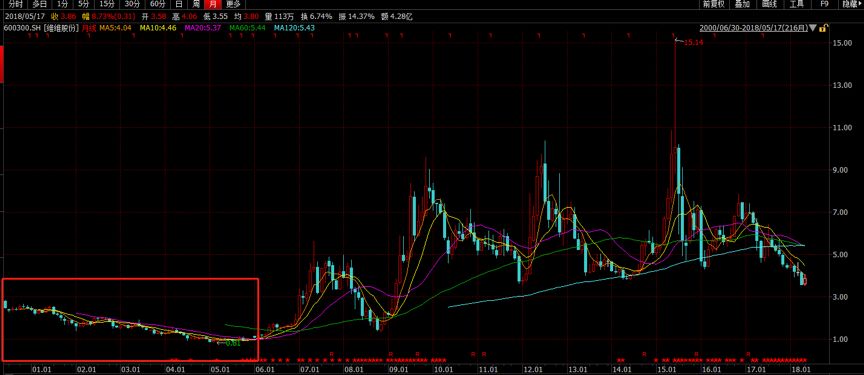Open the 画线 drawing tools button
The width and height of the screenshot is (864, 375).
click(x=769, y=4)
